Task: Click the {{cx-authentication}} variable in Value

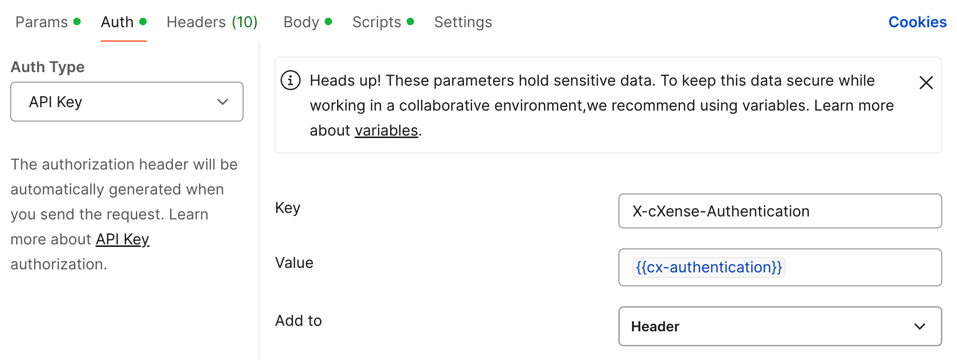Action: [x=709, y=267]
